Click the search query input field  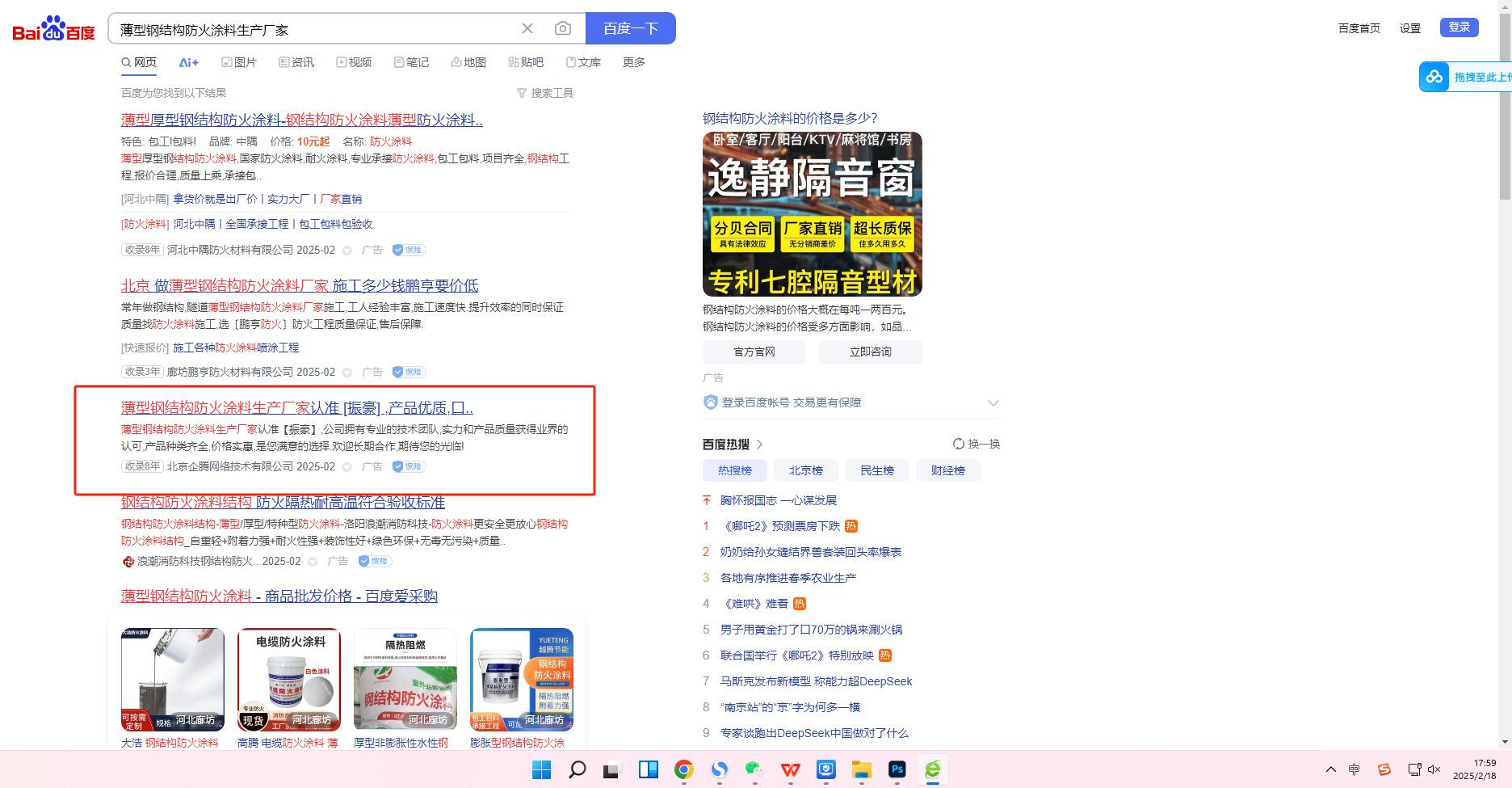click(315, 30)
